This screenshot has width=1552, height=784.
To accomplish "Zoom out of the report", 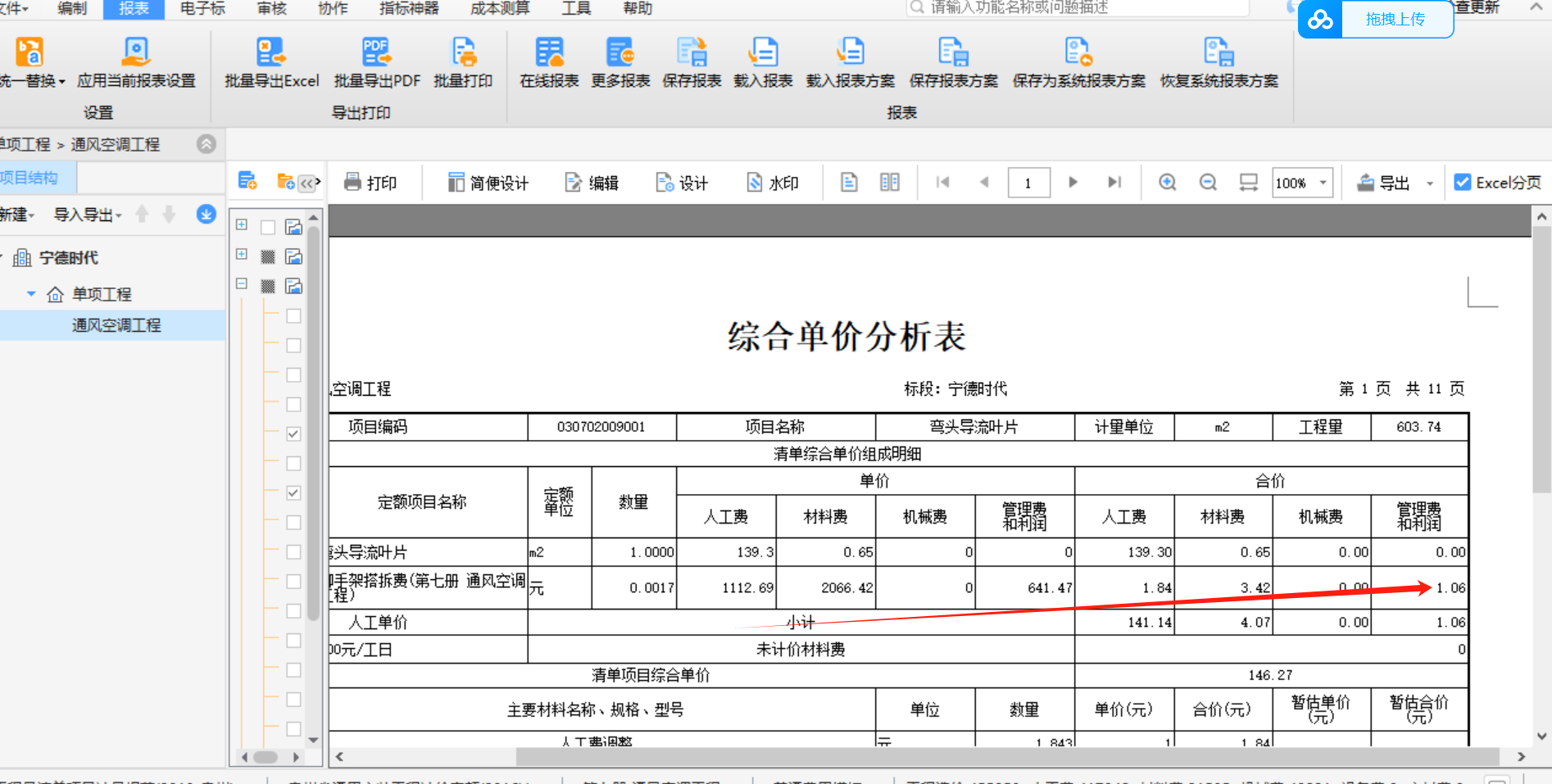I will pyautogui.click(x=1208, y=182).
